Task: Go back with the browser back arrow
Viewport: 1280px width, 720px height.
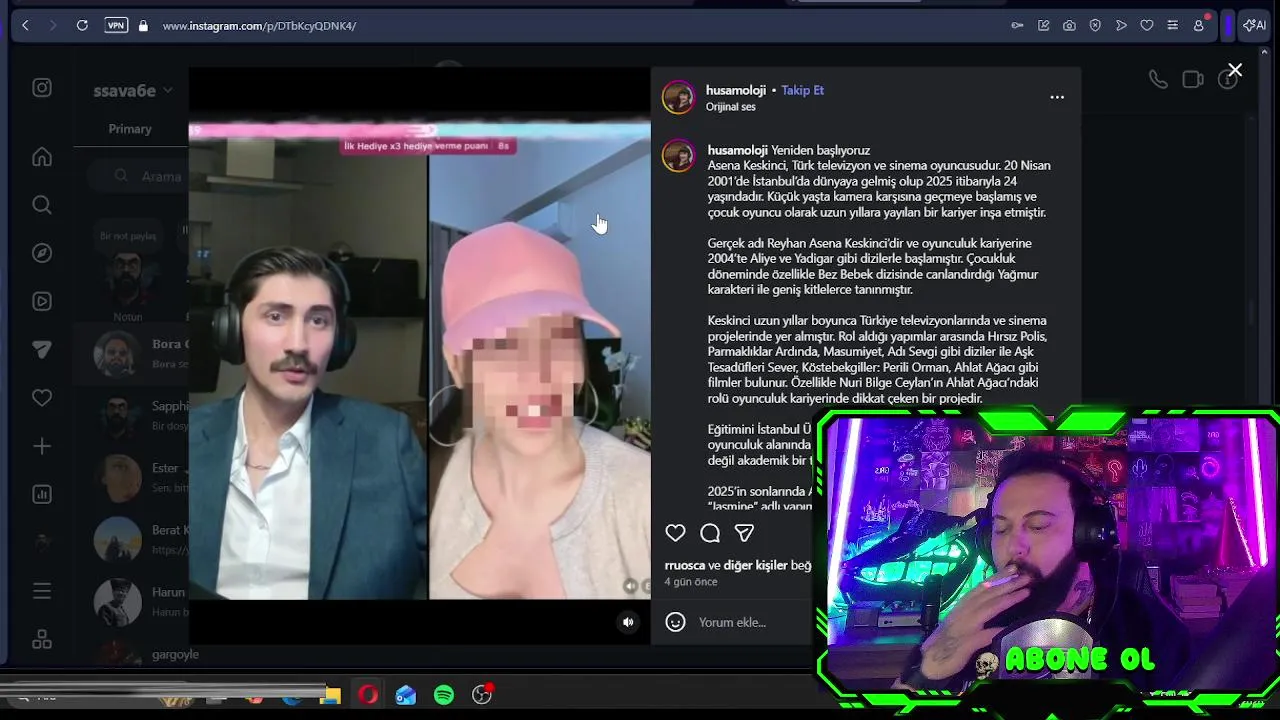Action: (x=25, y=25)
